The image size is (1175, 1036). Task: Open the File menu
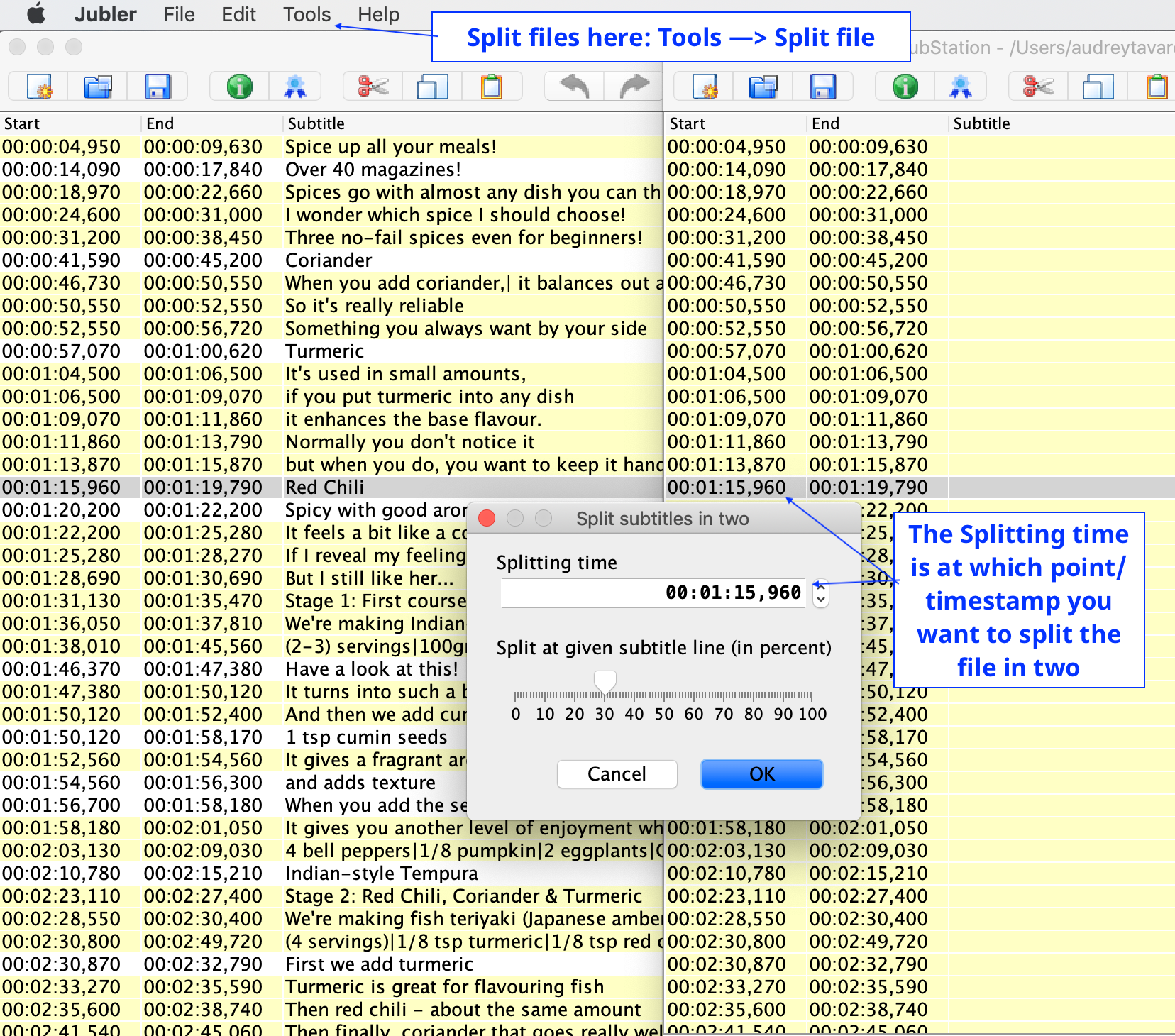tap(179, 14)
